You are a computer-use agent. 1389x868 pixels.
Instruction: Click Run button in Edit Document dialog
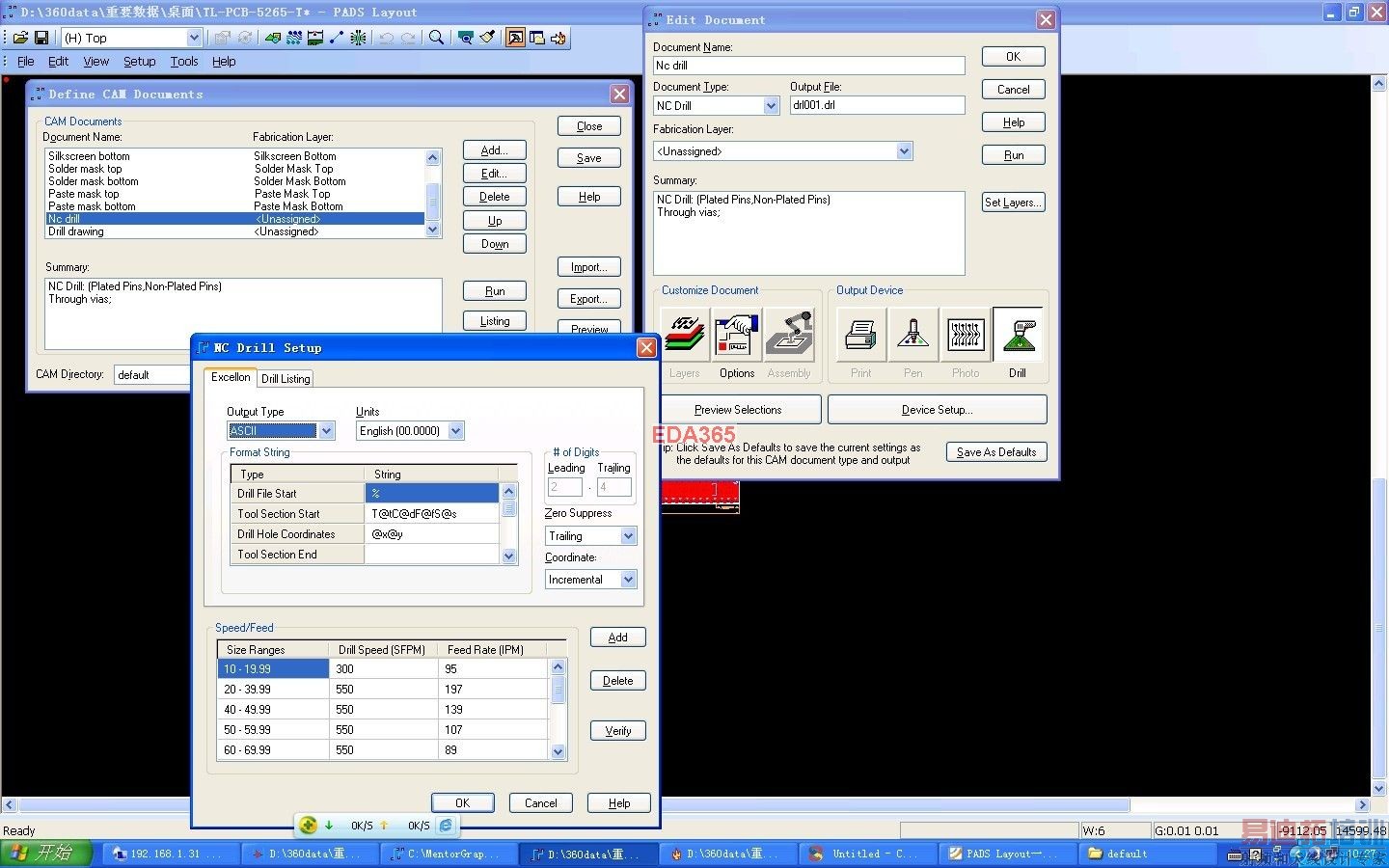1014,155
